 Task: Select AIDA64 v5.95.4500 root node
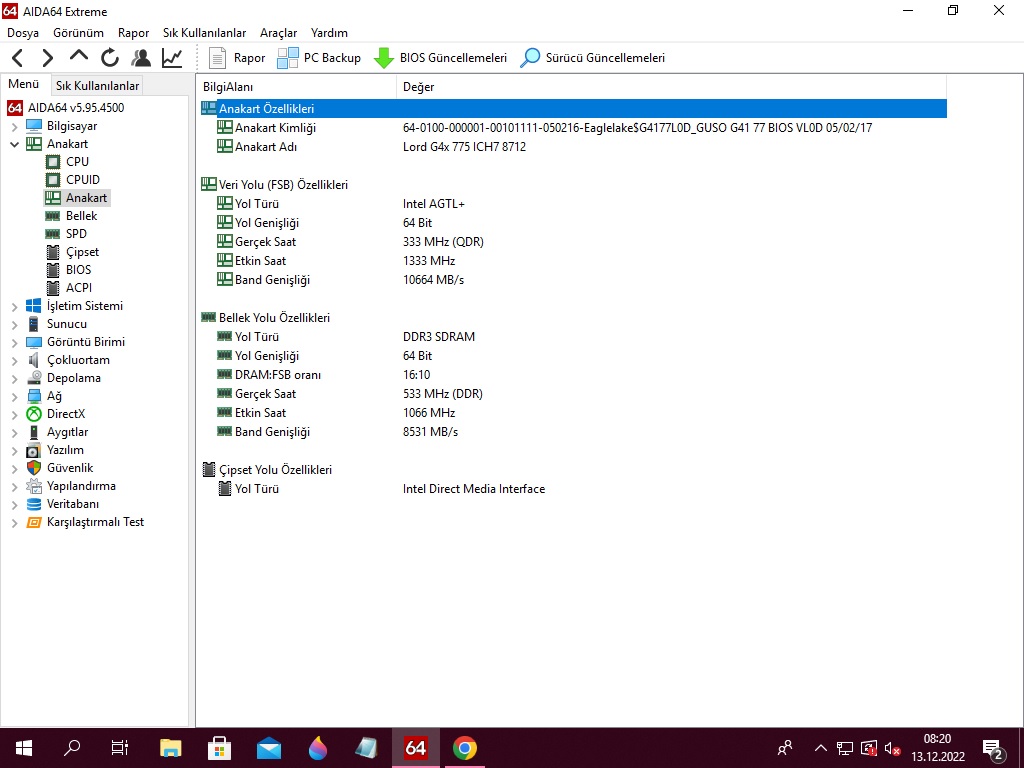tap(76, 108)
